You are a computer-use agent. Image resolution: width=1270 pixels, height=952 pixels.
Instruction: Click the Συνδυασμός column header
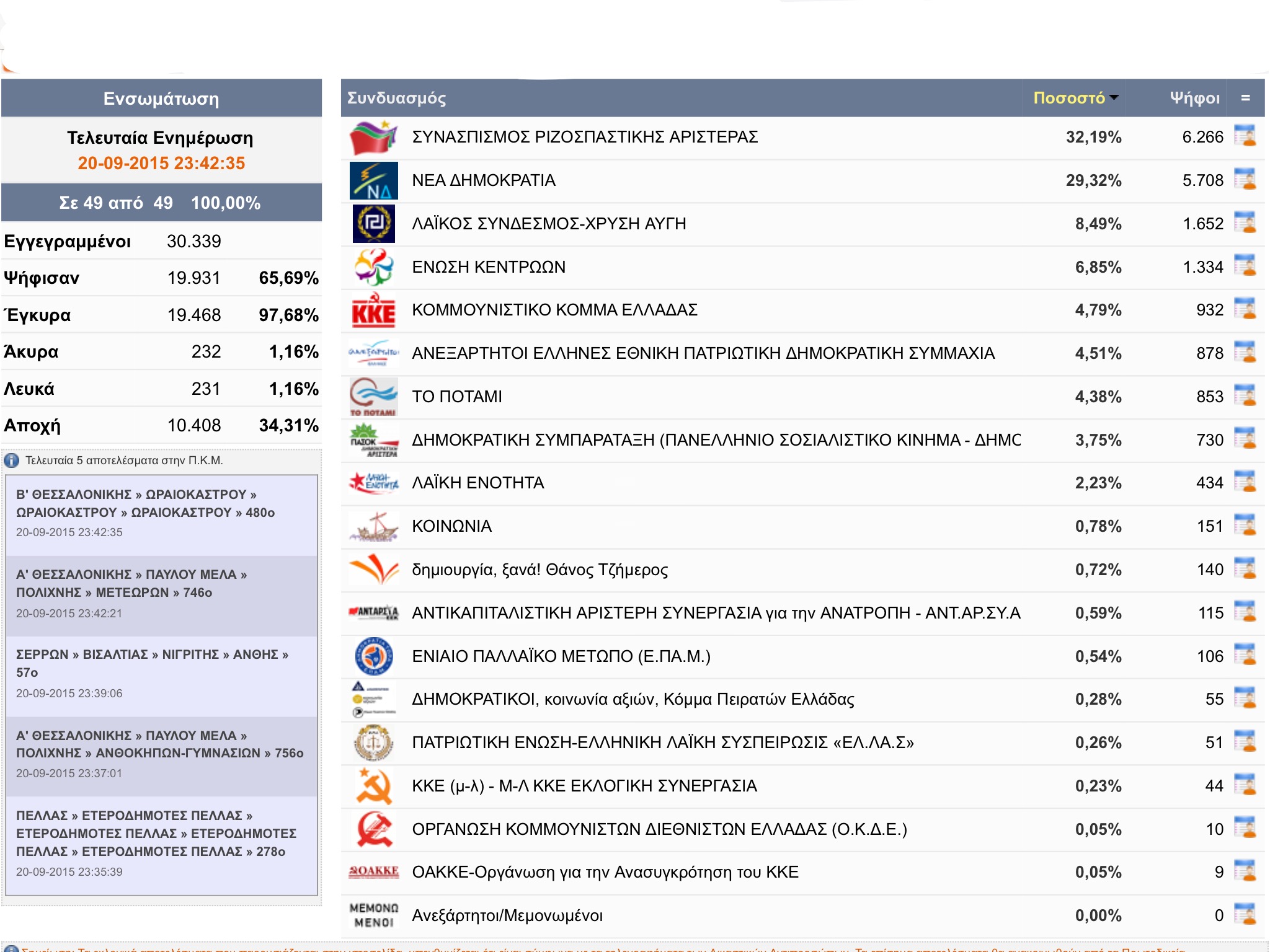click(396, 98)
